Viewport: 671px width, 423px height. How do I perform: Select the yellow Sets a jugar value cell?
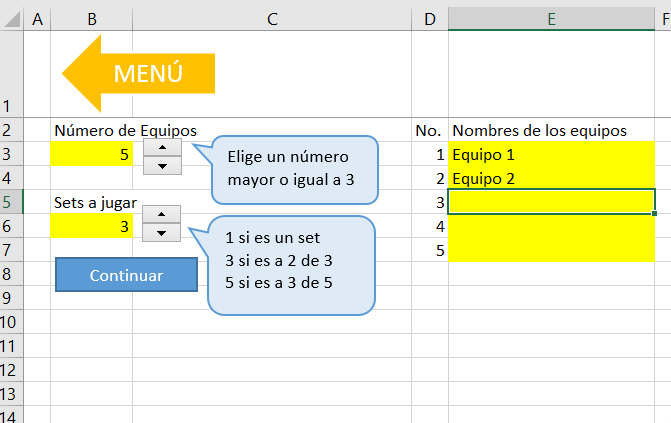pos(91,227)
